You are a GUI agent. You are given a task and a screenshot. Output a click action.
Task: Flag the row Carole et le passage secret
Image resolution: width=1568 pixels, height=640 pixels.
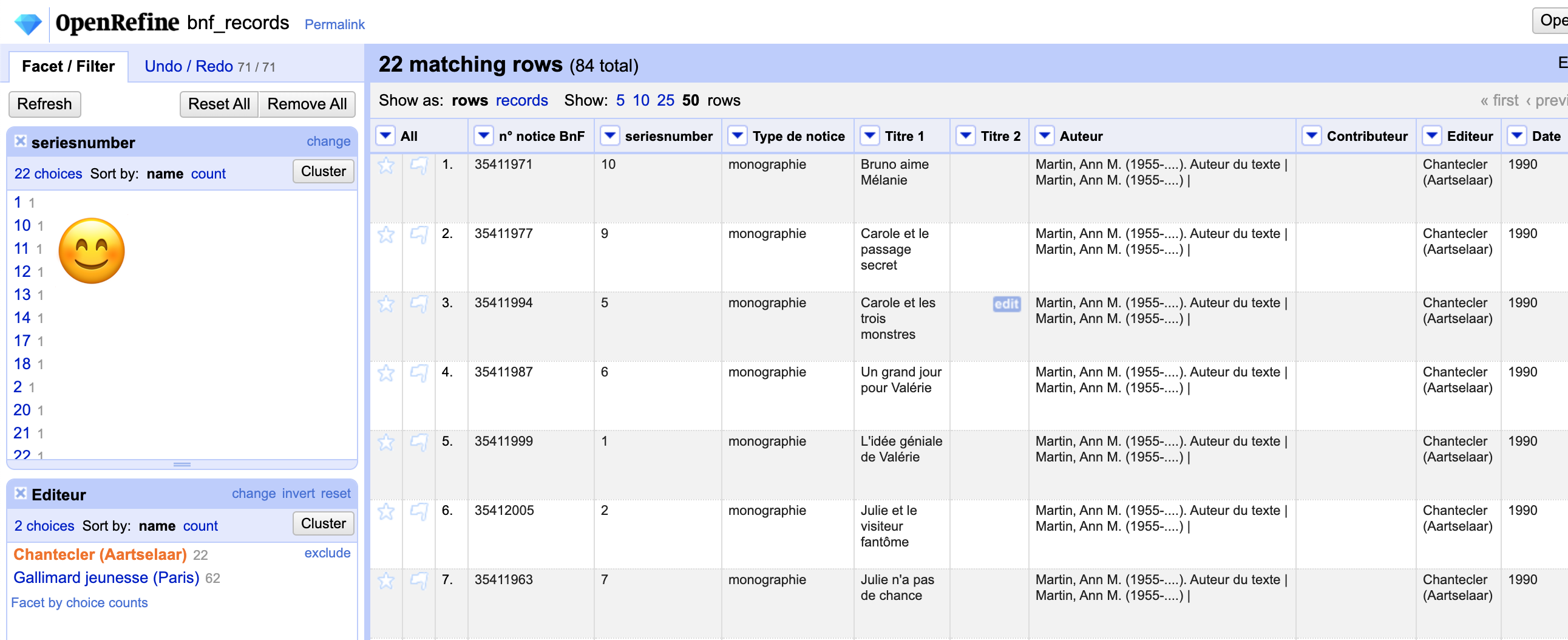tap(419, 235)
